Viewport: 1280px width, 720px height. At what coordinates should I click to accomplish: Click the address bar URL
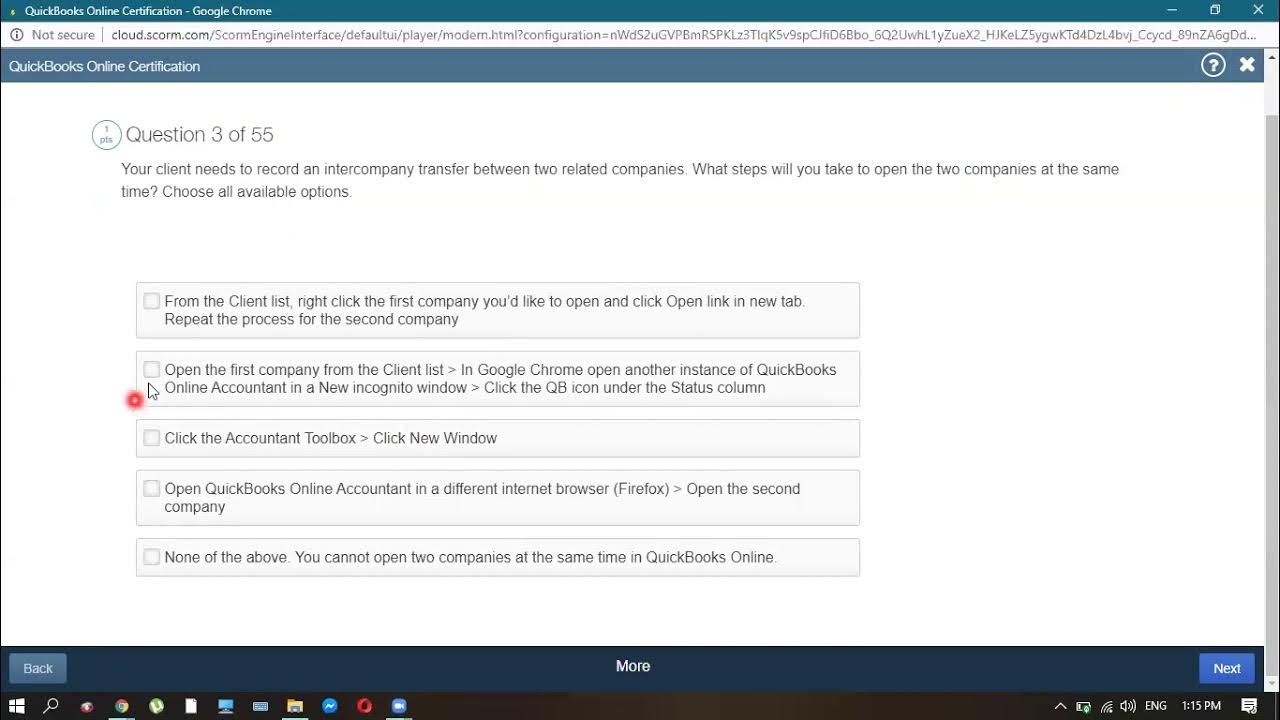[684, 35]
